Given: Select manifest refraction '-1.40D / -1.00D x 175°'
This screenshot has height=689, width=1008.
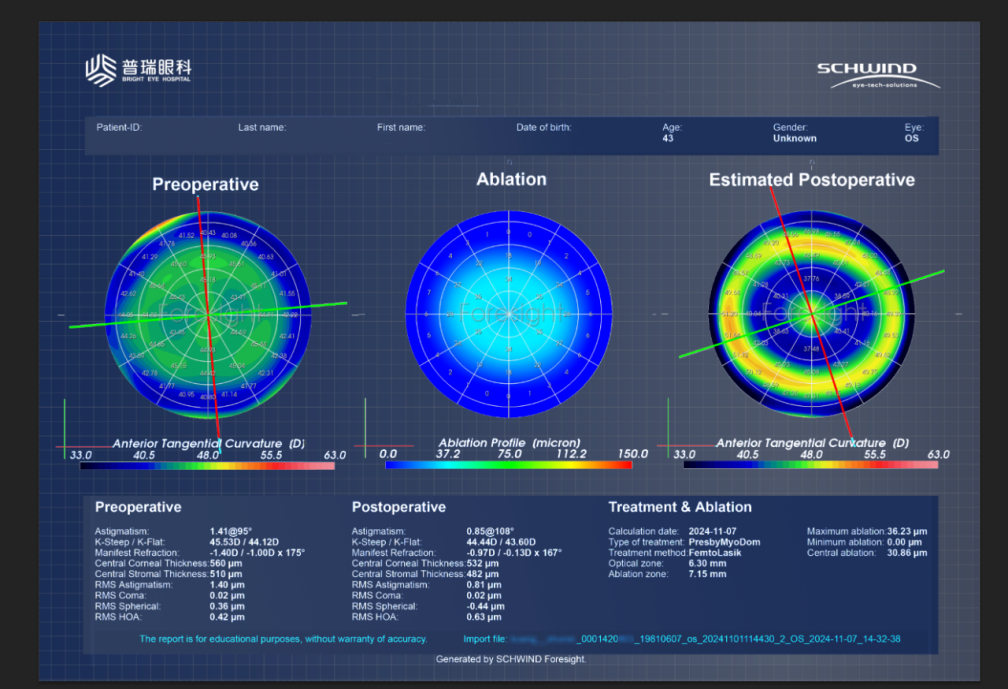Looking at the screenshot, I should tap(257, 553).
